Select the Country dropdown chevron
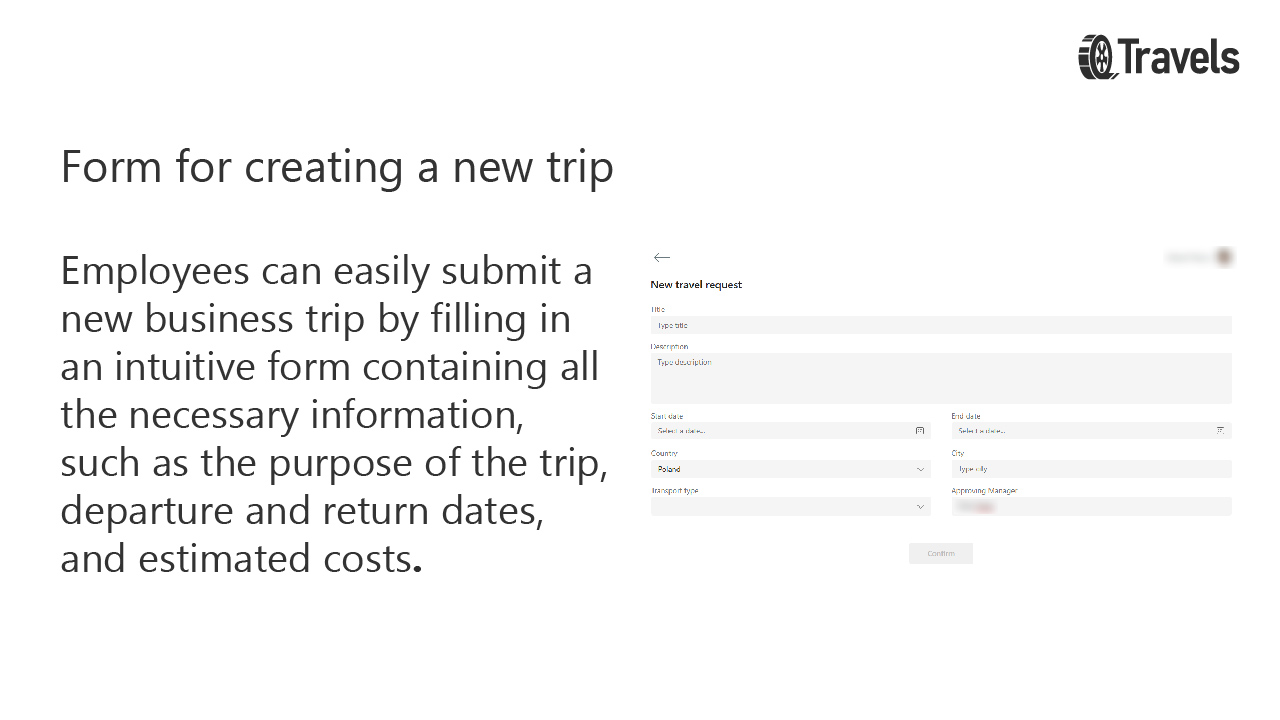Viewport: 1280px width, 720px height. (920, 469)
